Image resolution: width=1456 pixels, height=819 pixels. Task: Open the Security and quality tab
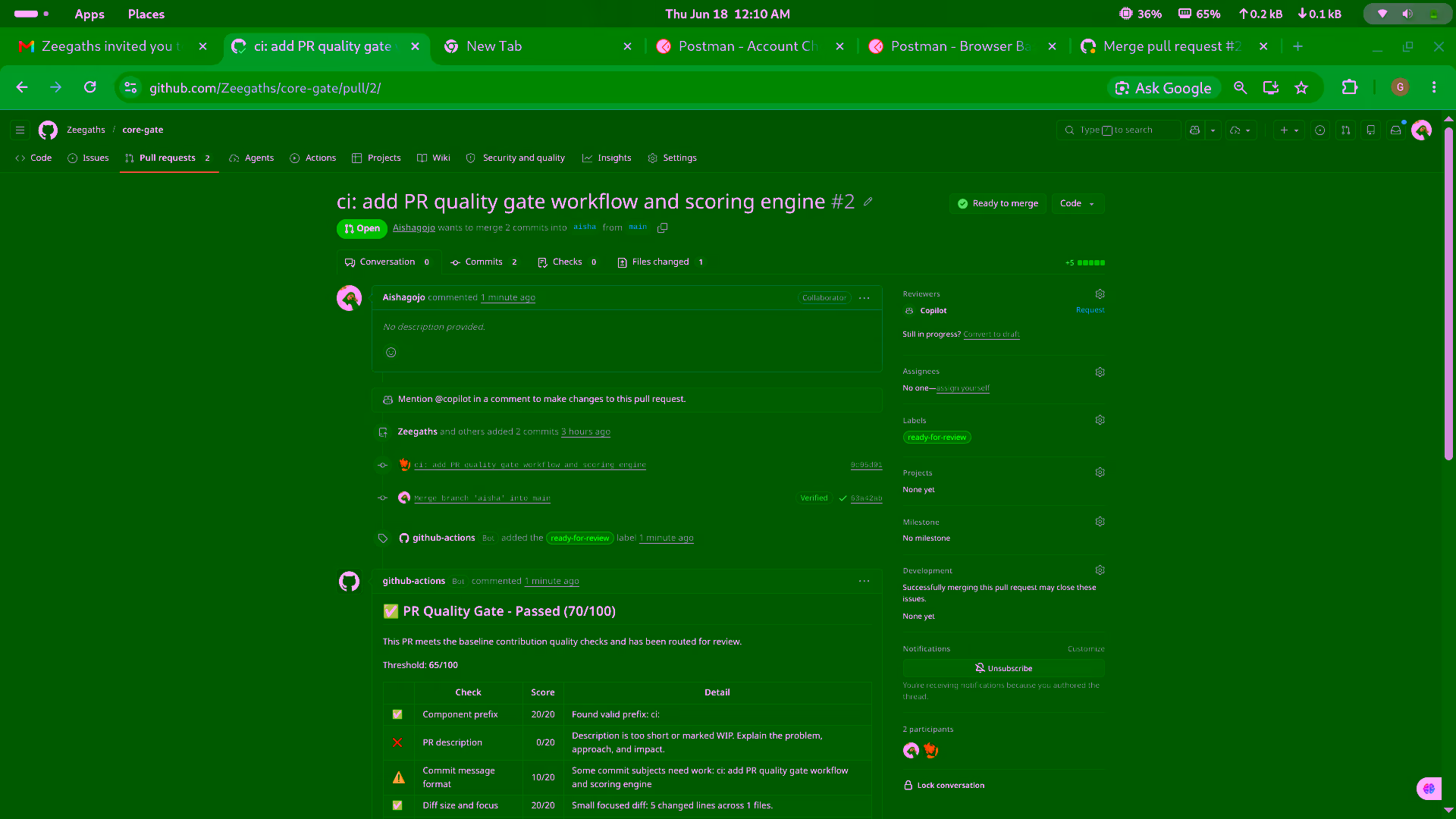coord(516,158)
